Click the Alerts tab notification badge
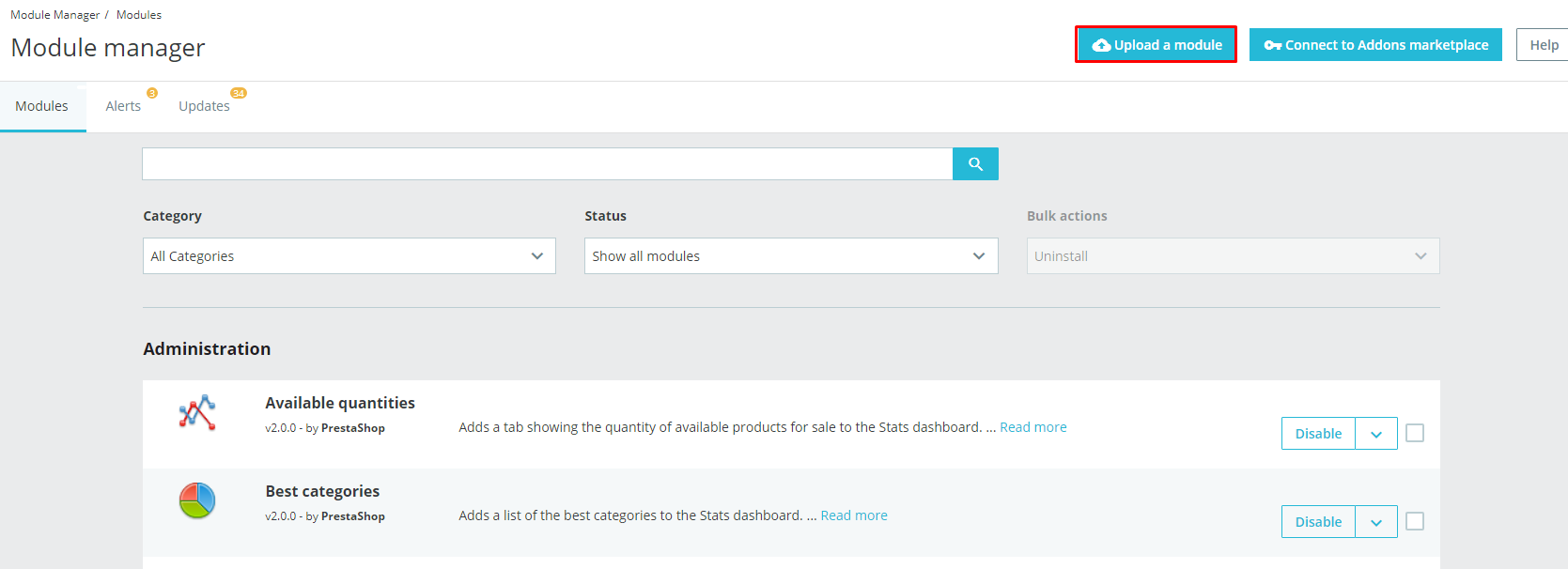 pyautogui.click(x=152, y=93)
